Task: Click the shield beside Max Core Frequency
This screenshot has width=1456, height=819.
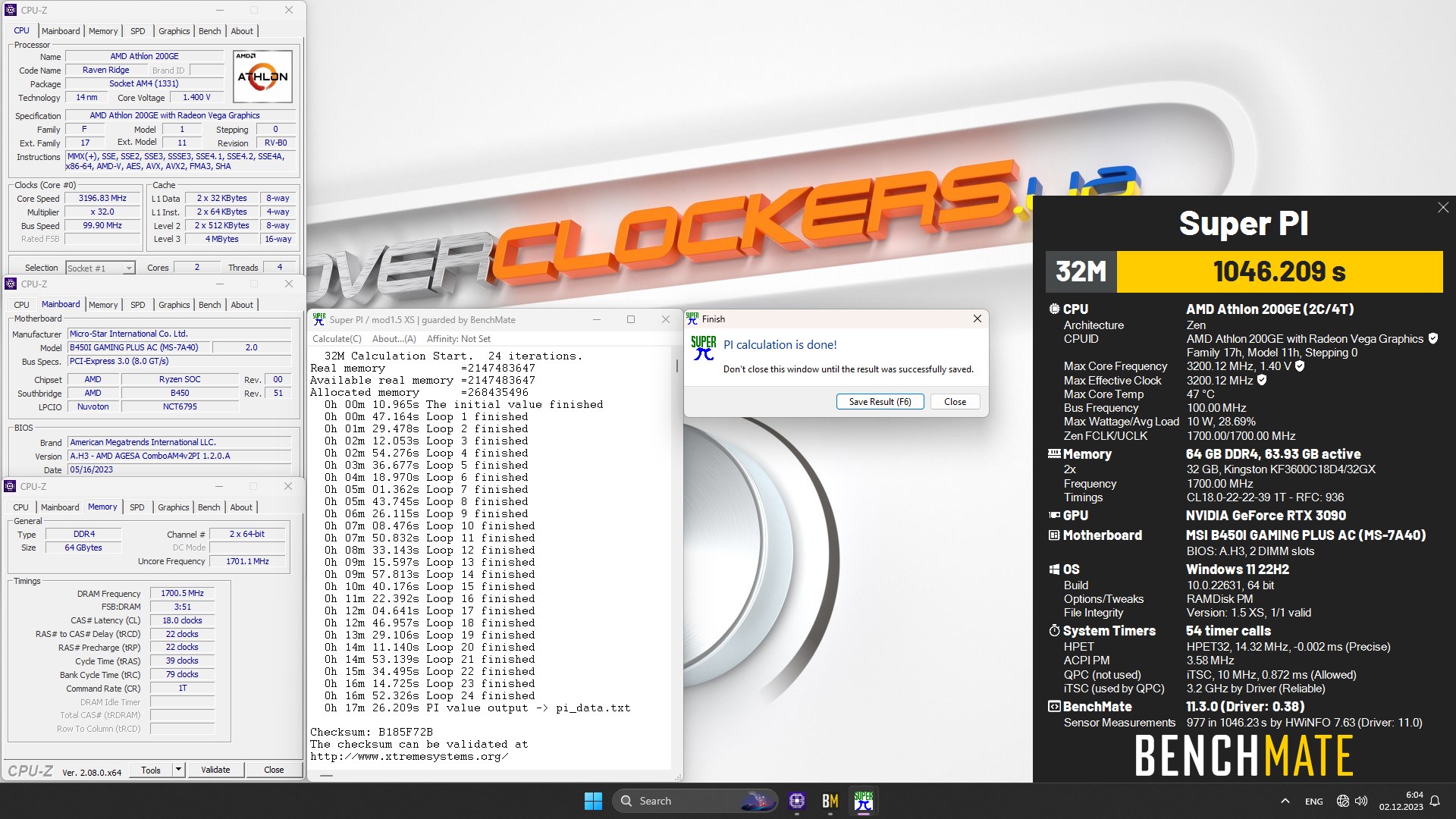Action: tap(1299, 366)
